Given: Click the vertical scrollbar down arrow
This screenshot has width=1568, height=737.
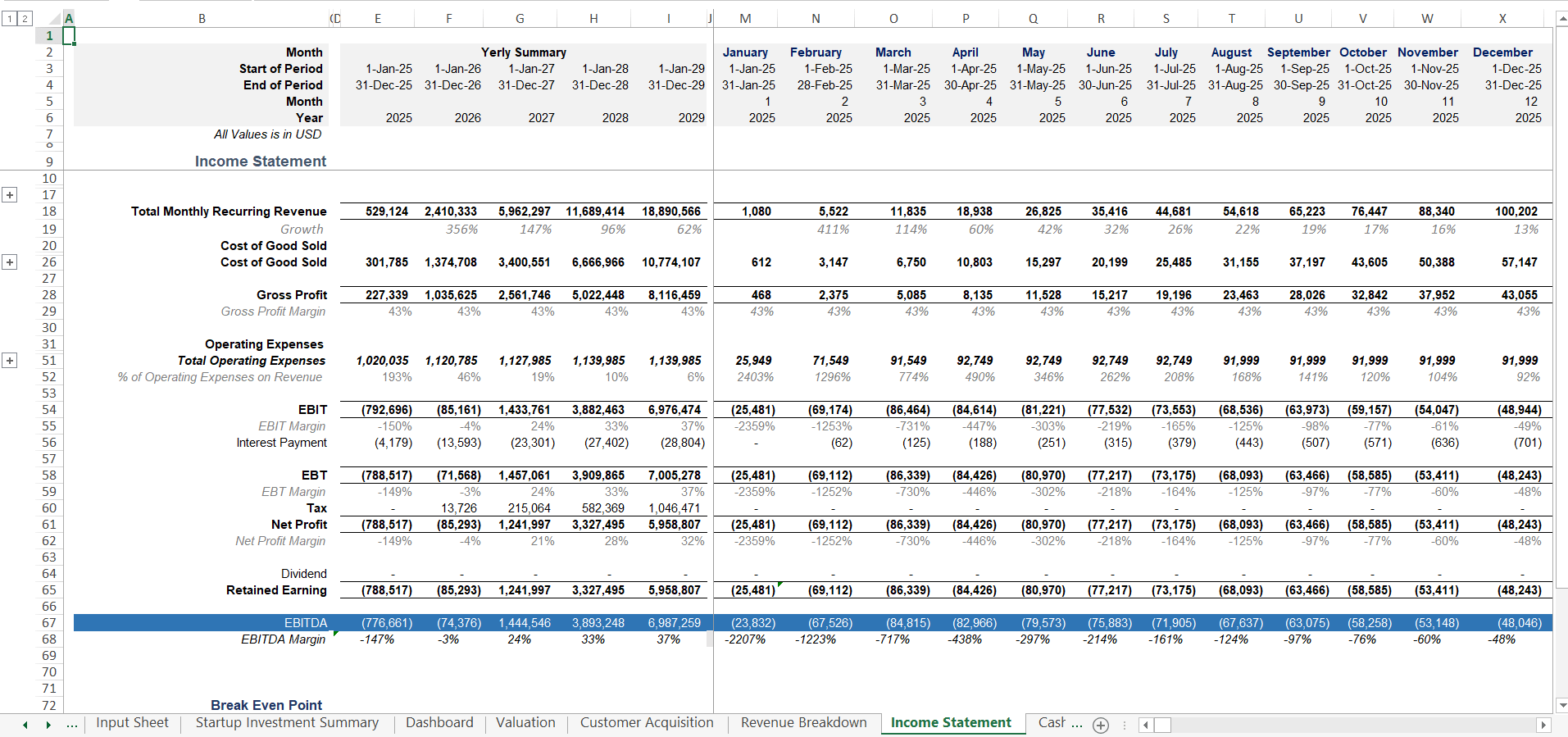Looking at the screenshot, I should (1562, 705).
